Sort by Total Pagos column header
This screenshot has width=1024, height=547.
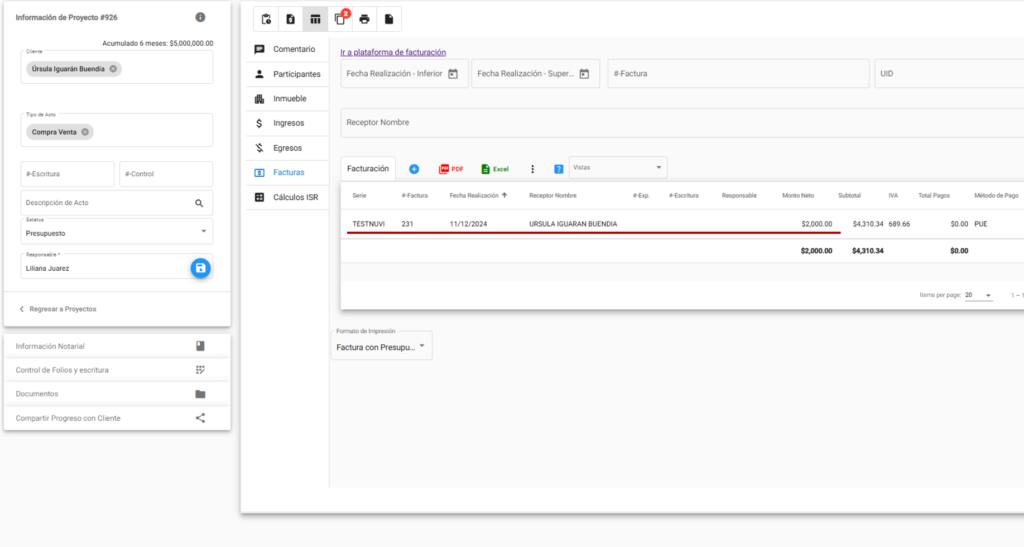pos(934,196)
